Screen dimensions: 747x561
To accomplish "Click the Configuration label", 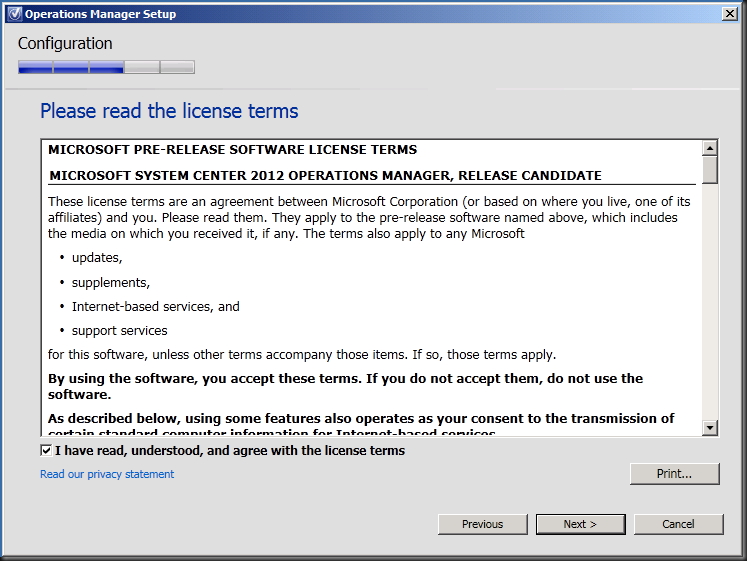I will coord(65,43).
